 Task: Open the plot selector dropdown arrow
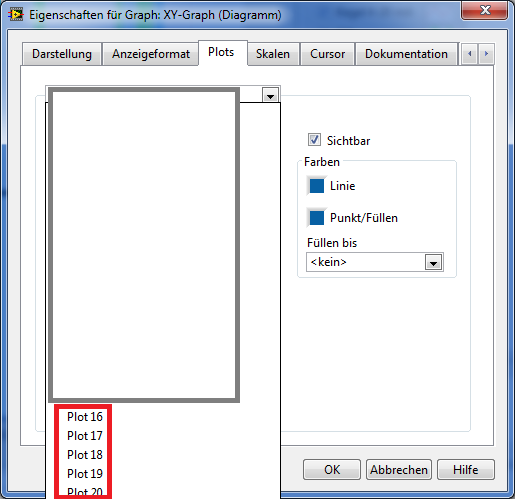point(270,95)
